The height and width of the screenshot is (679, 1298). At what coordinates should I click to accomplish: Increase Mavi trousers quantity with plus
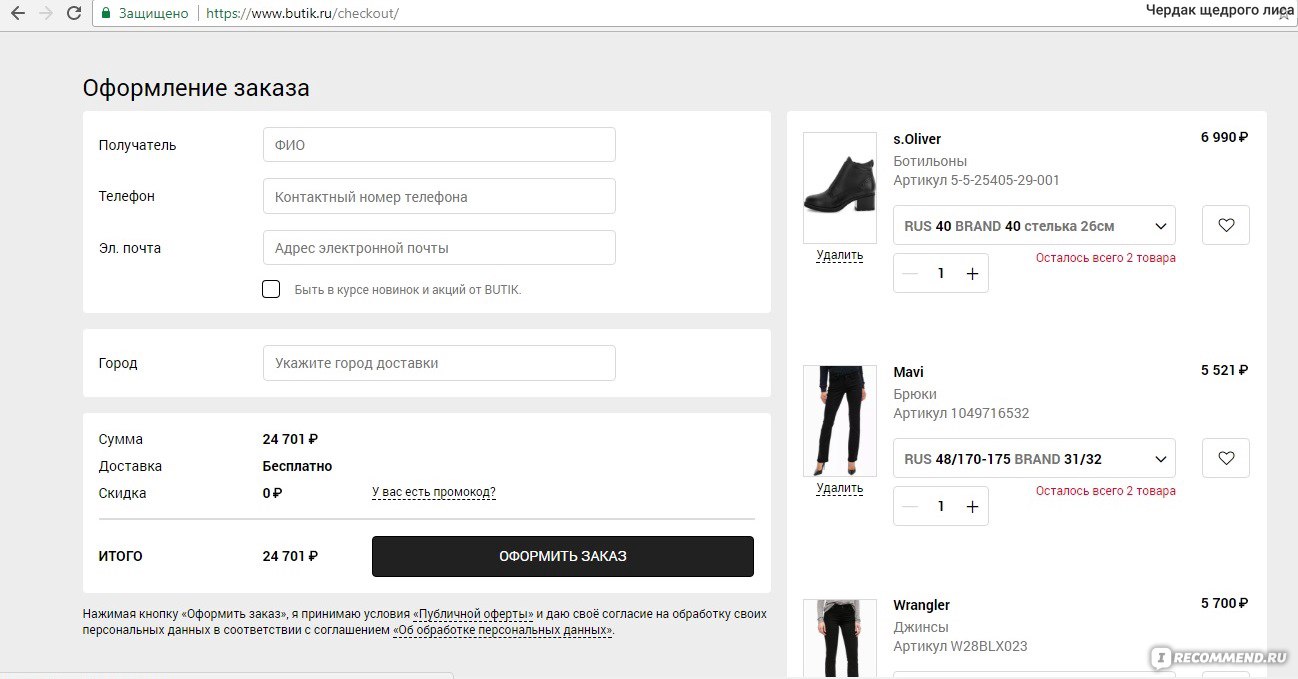point(972,507)
